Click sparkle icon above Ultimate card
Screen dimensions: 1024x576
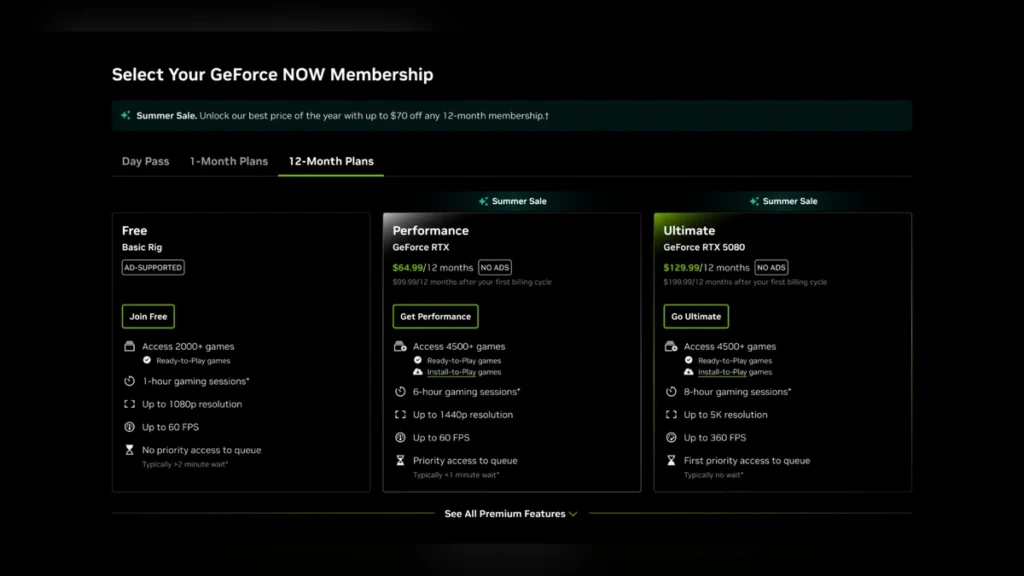tap(754, 201)
